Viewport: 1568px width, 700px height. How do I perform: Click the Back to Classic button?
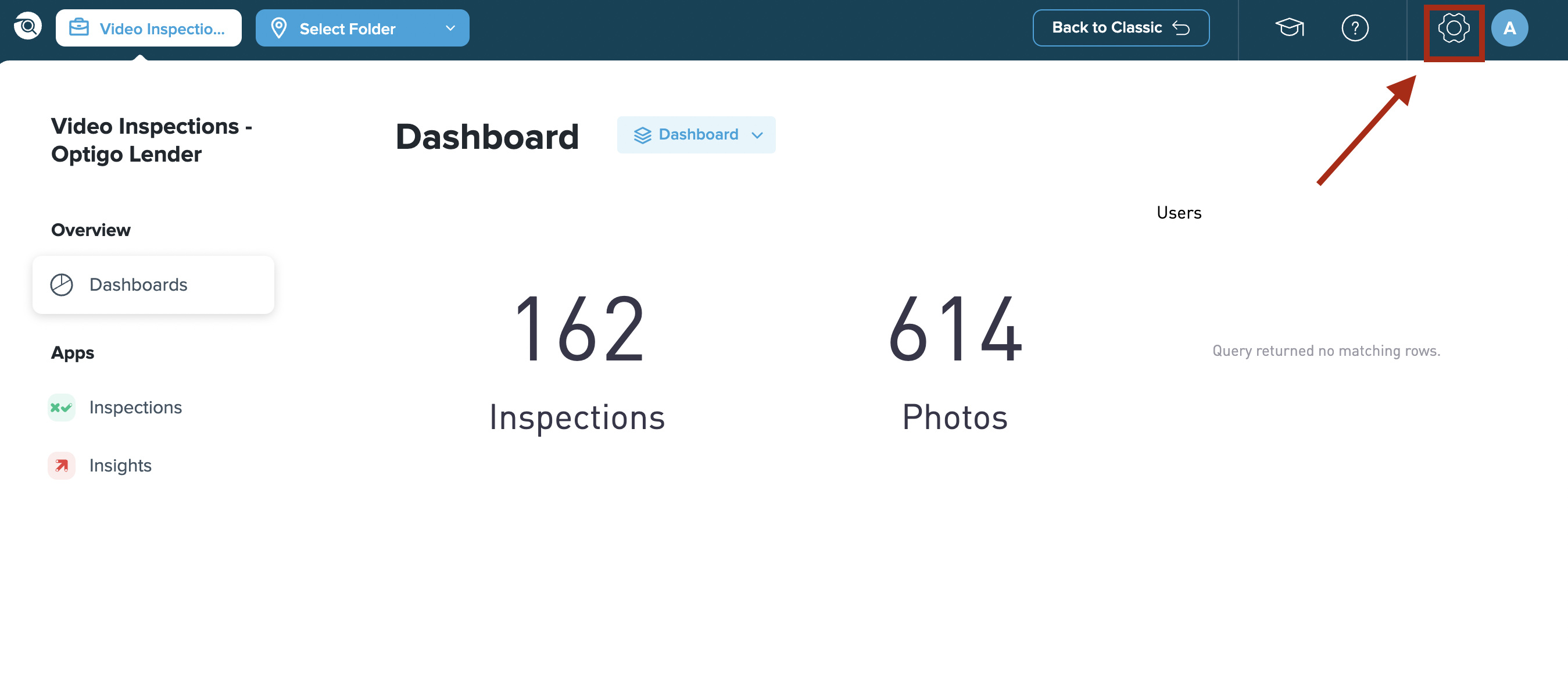(1120, 28)
